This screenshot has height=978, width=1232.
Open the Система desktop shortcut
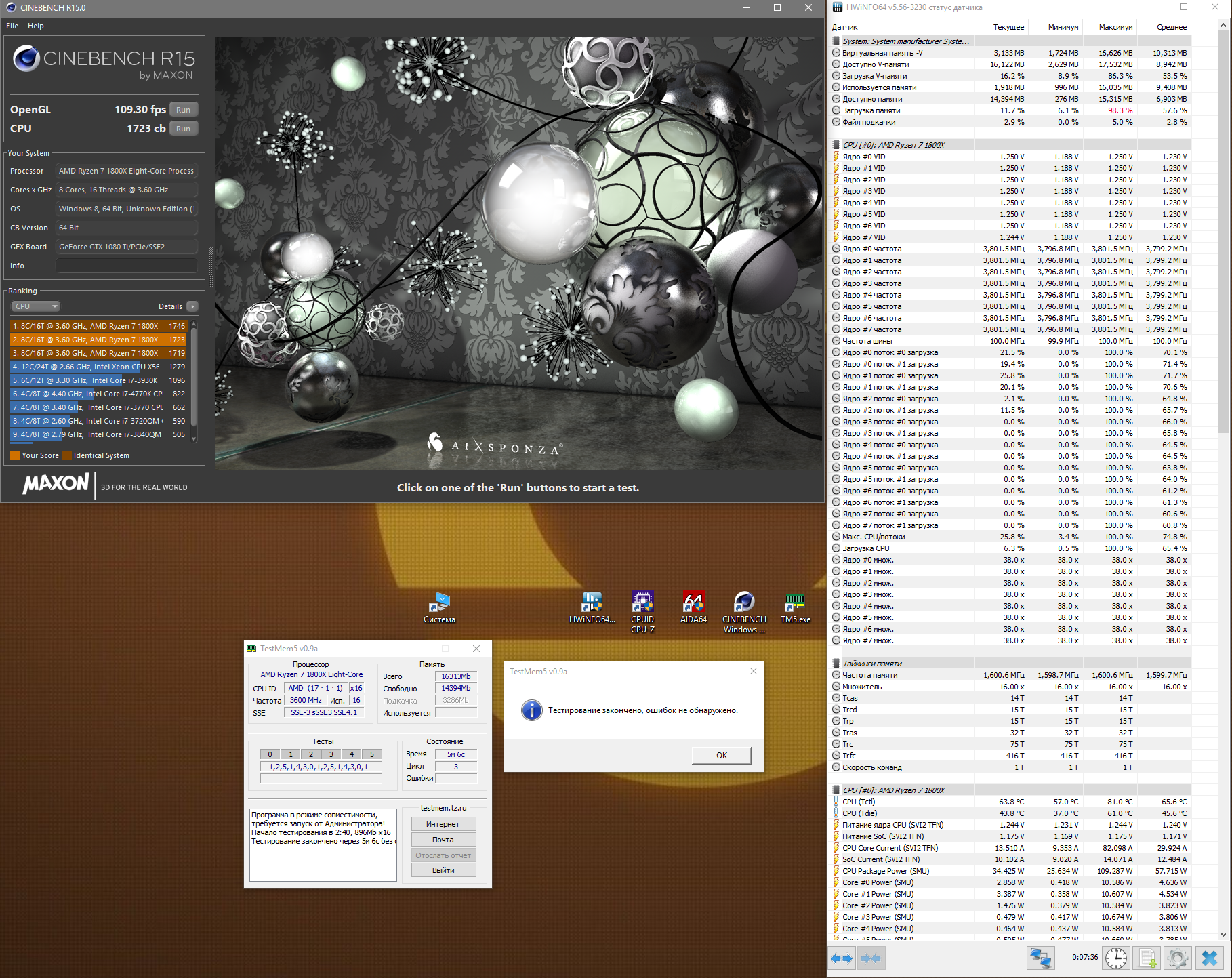click(439, 608)
